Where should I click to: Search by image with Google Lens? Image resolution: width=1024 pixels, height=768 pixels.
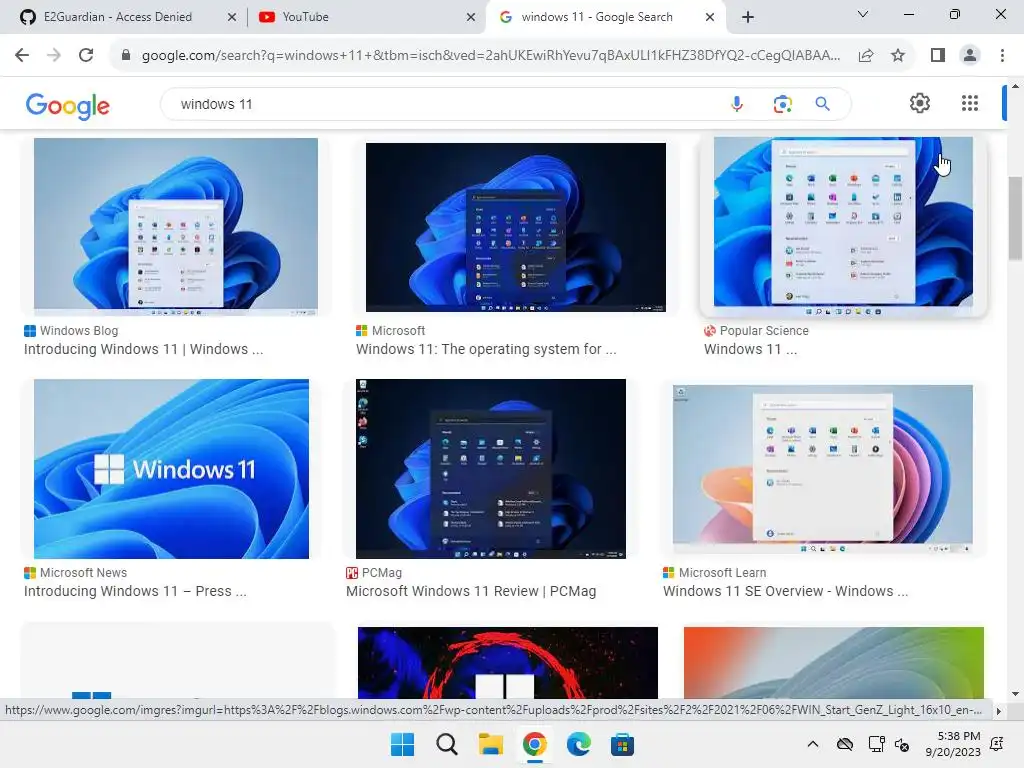pos(782,104)
